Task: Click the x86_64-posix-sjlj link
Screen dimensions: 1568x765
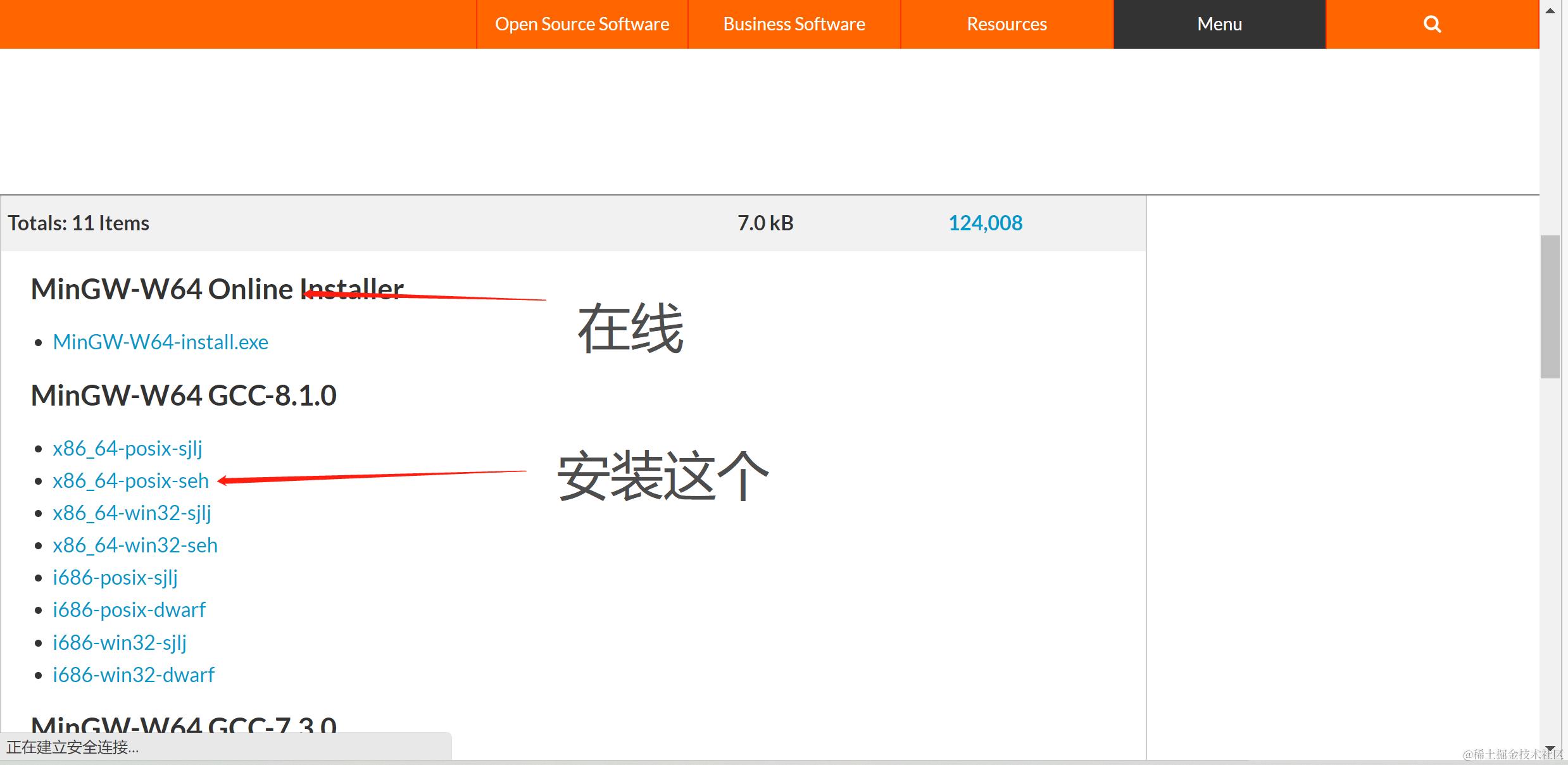Action: pos(127,448)
